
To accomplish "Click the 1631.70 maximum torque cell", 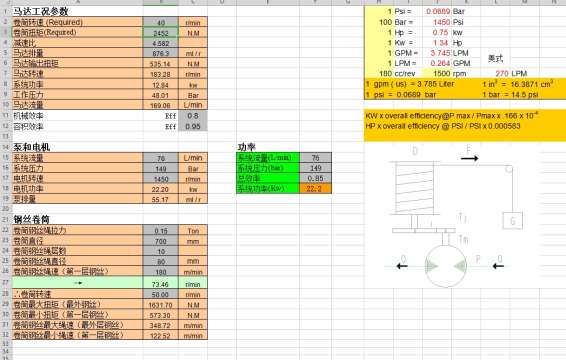I will [161, 305].
